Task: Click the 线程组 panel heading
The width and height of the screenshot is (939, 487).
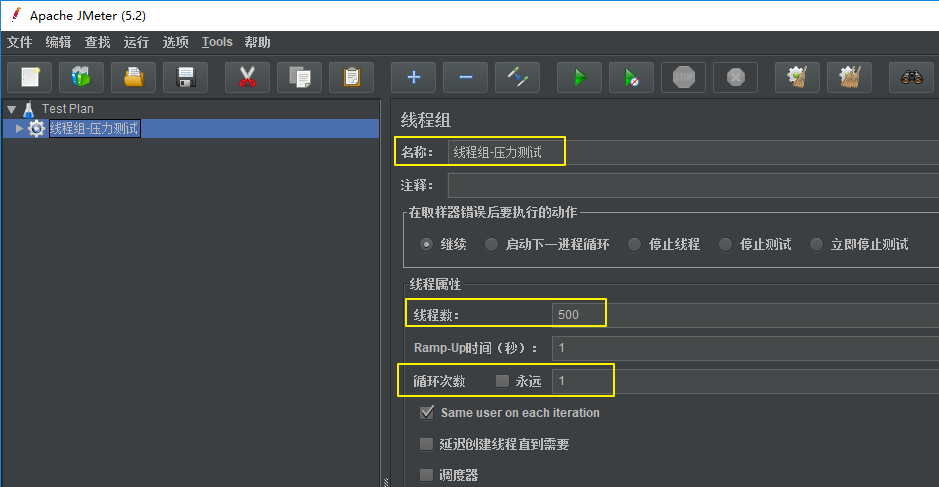Action: [425, 120]
